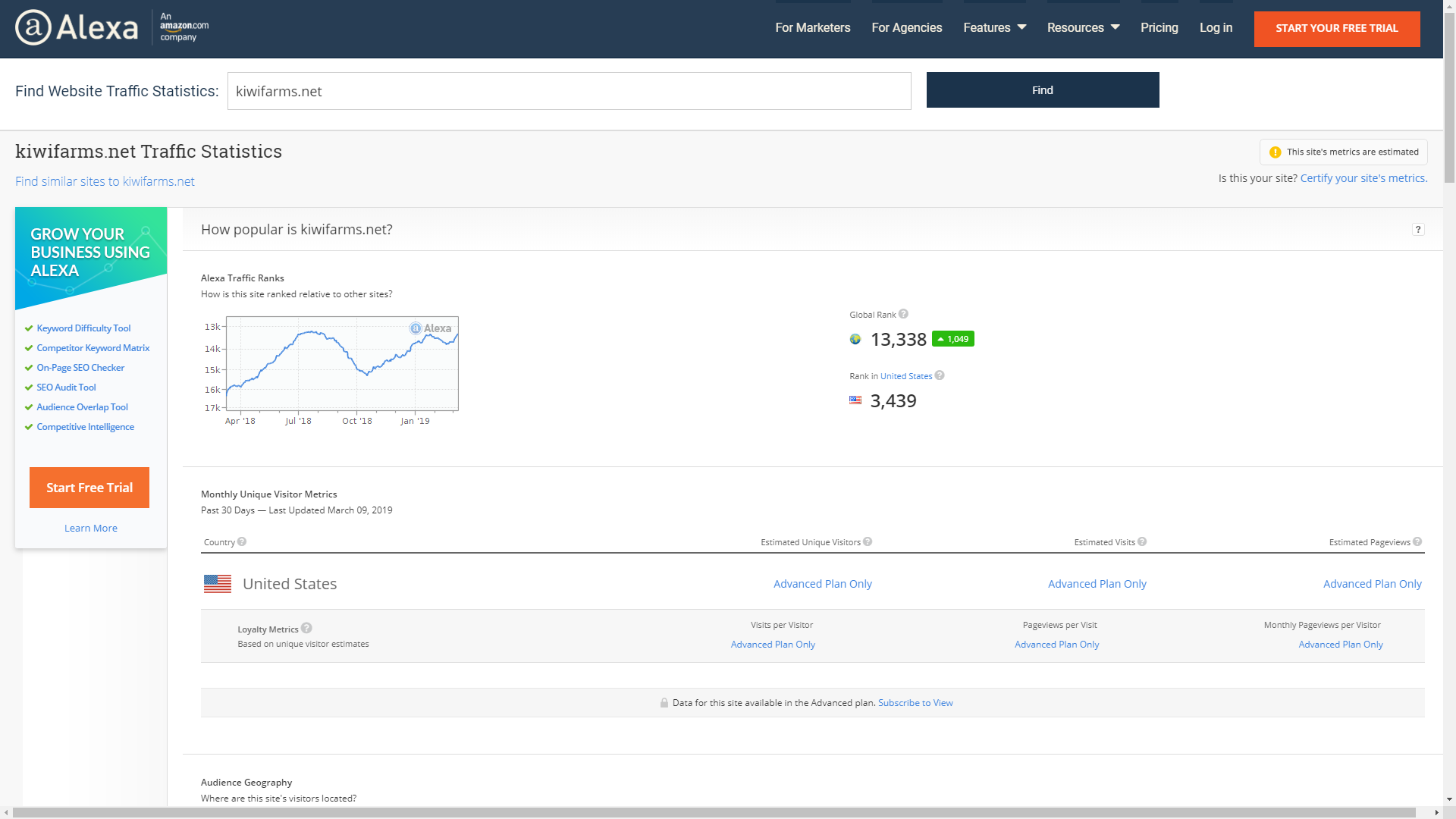Click the An amazon.com company badge
Image resolution: width=1456 pixels, height=819 pixels.
pos(184,27)
